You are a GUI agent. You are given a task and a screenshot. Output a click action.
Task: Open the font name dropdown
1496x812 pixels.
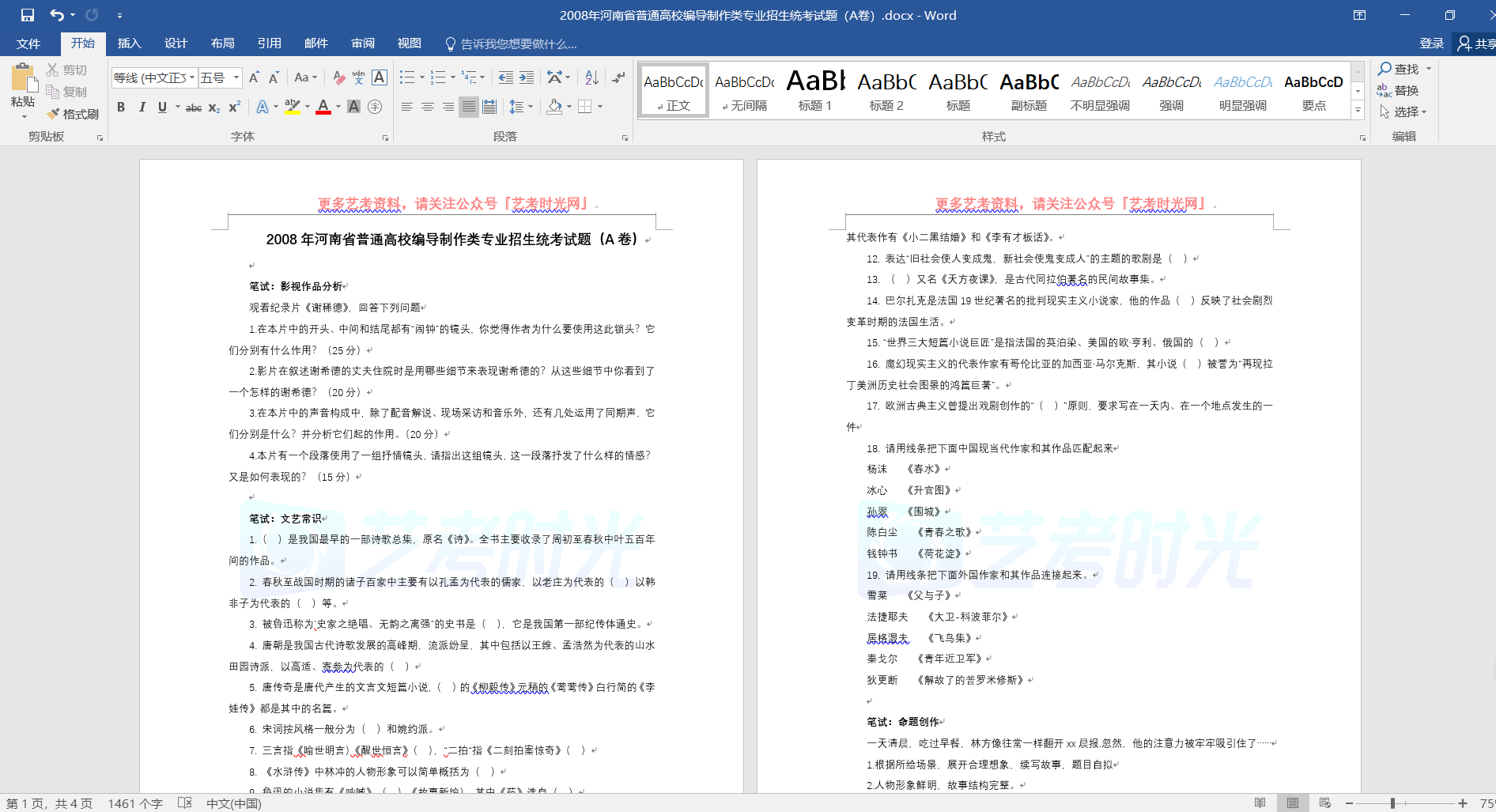[x=192, y=77]
